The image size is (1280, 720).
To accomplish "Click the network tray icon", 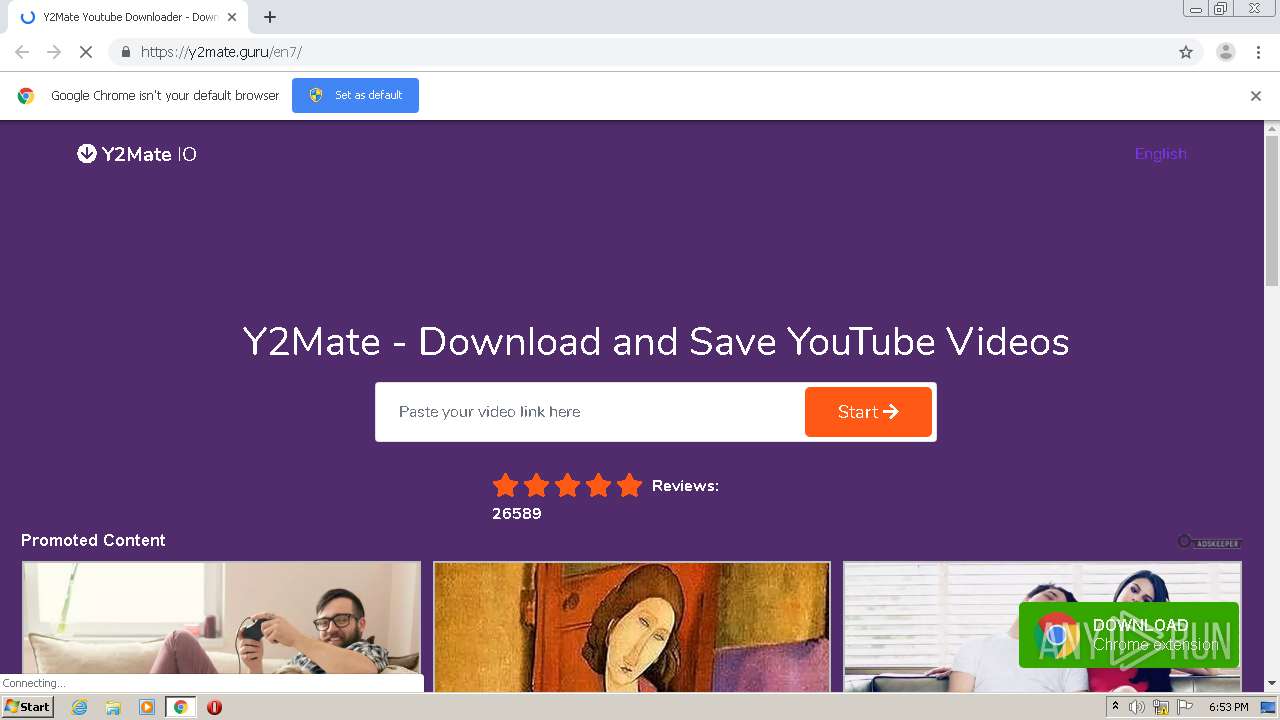I will [1161, 707].
